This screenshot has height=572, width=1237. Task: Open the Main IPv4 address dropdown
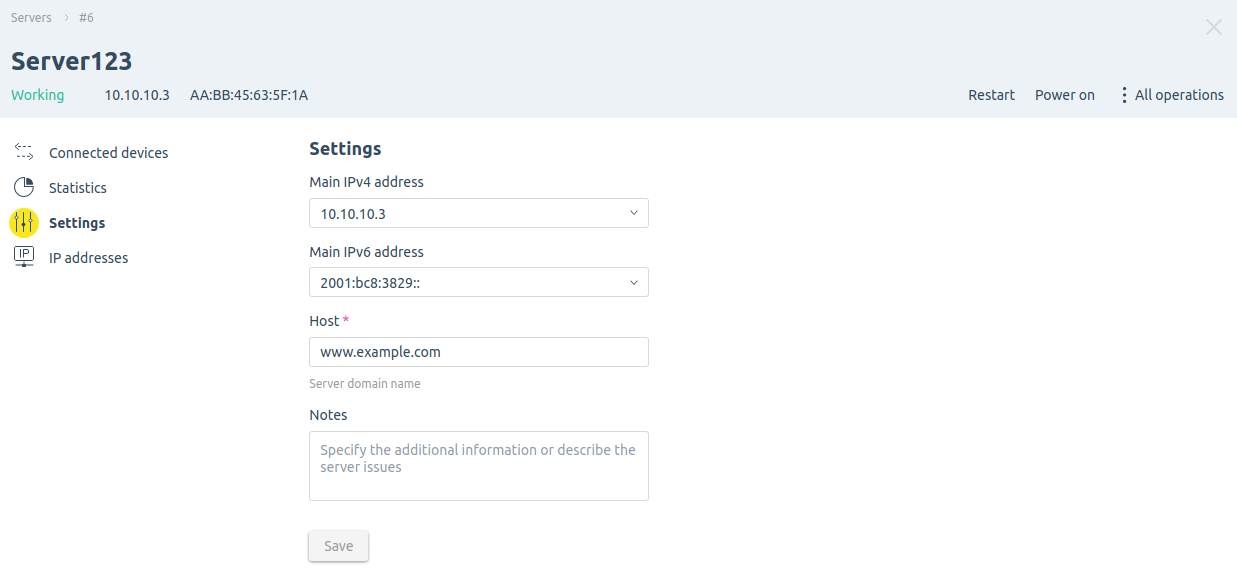[479, 213]
